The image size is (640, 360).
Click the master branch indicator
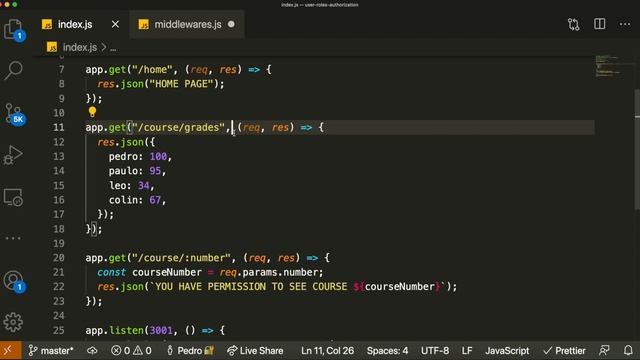click(x=51, y=351)
